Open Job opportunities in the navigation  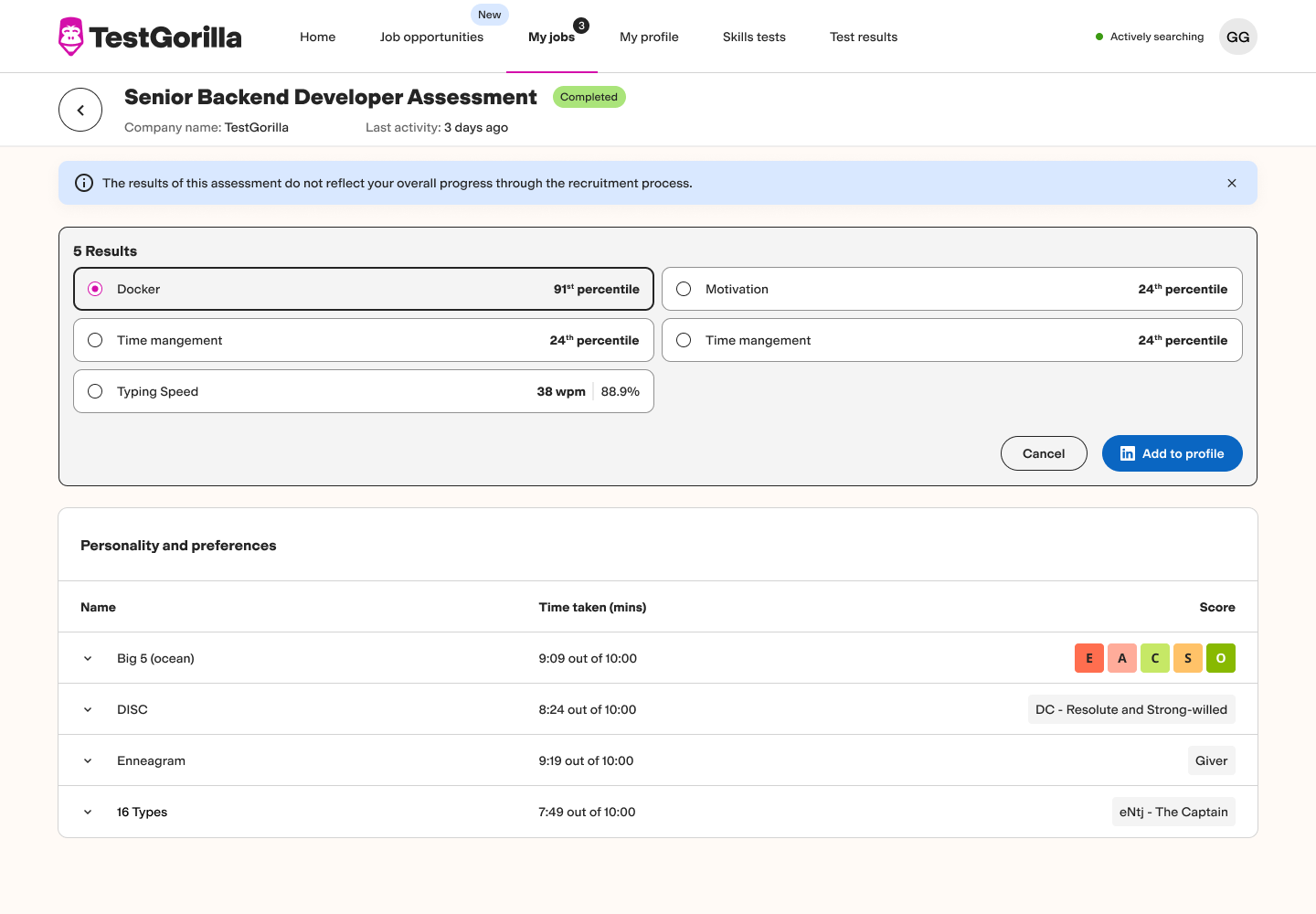431,37
